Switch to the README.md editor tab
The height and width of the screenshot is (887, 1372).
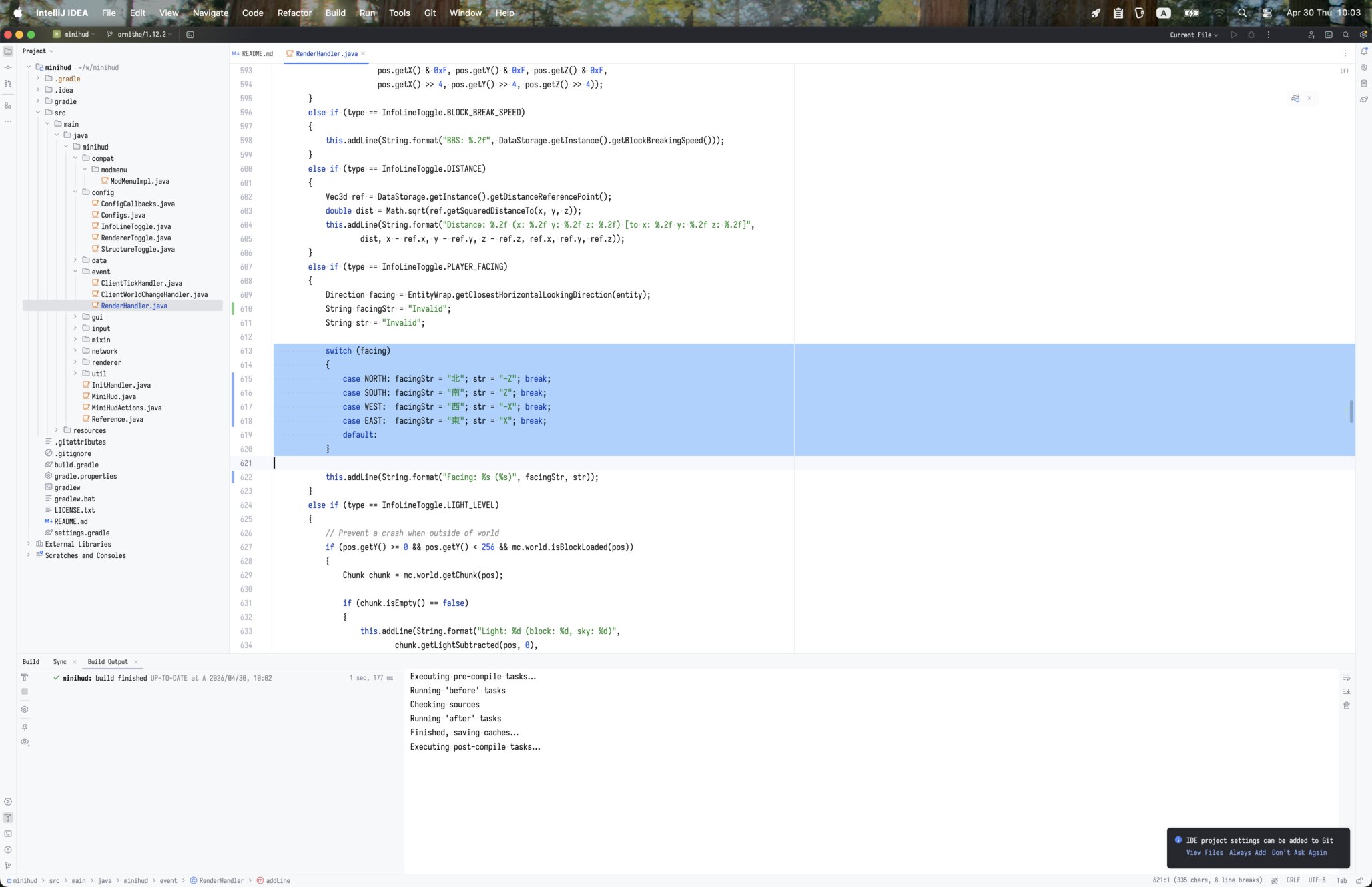pyautogui.click(x=252, y=53)
